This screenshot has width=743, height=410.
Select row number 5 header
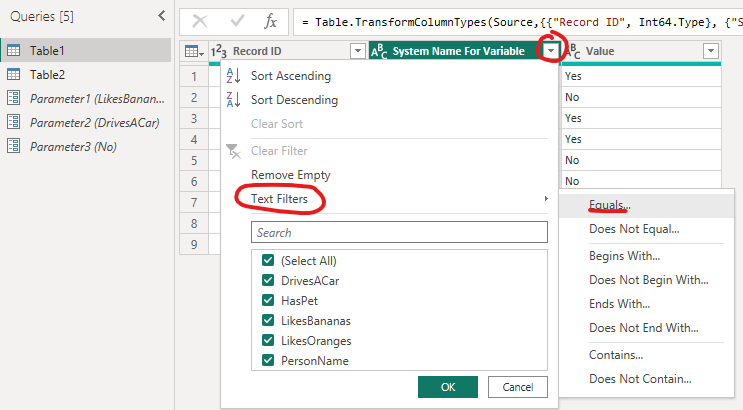(194, 160)
